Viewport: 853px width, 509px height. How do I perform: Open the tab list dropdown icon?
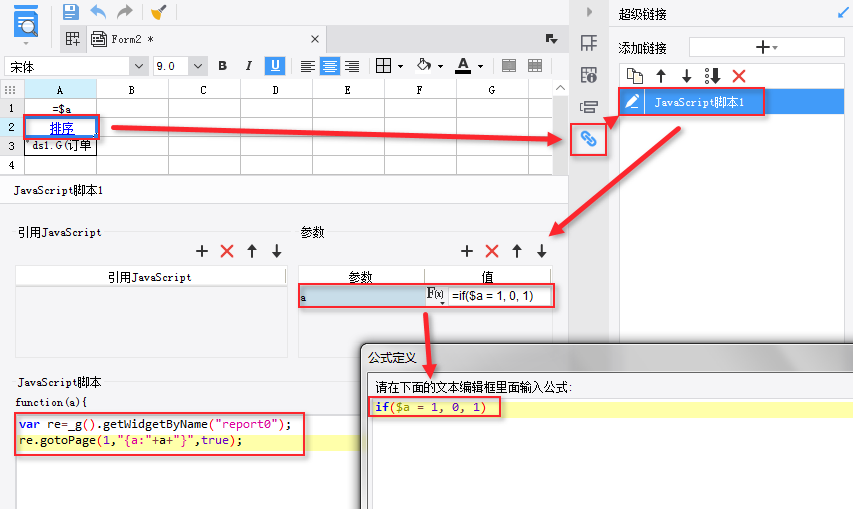click(551, 39)
